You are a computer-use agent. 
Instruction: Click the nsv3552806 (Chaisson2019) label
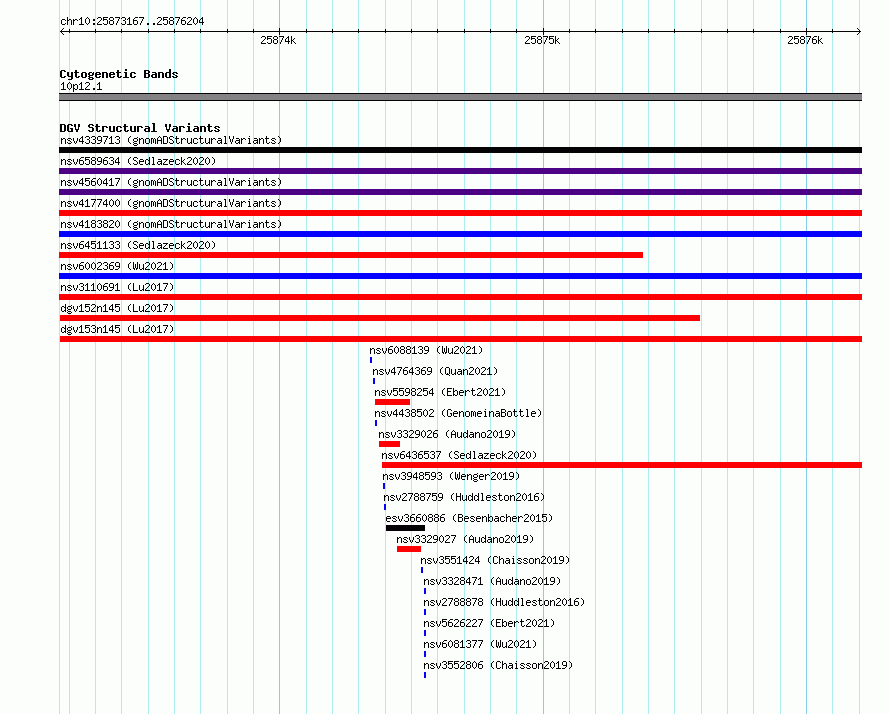[498, 665]
